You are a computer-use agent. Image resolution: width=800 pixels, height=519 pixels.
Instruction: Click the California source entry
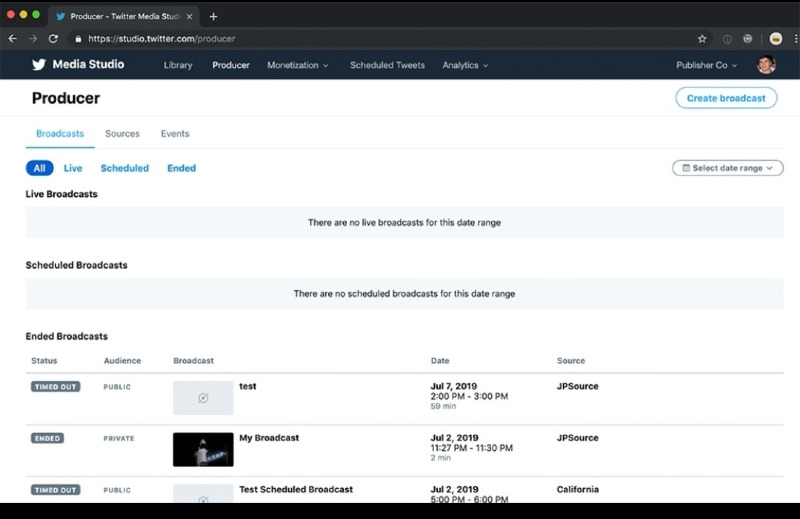pyautogui.click(x=578, y=489)
